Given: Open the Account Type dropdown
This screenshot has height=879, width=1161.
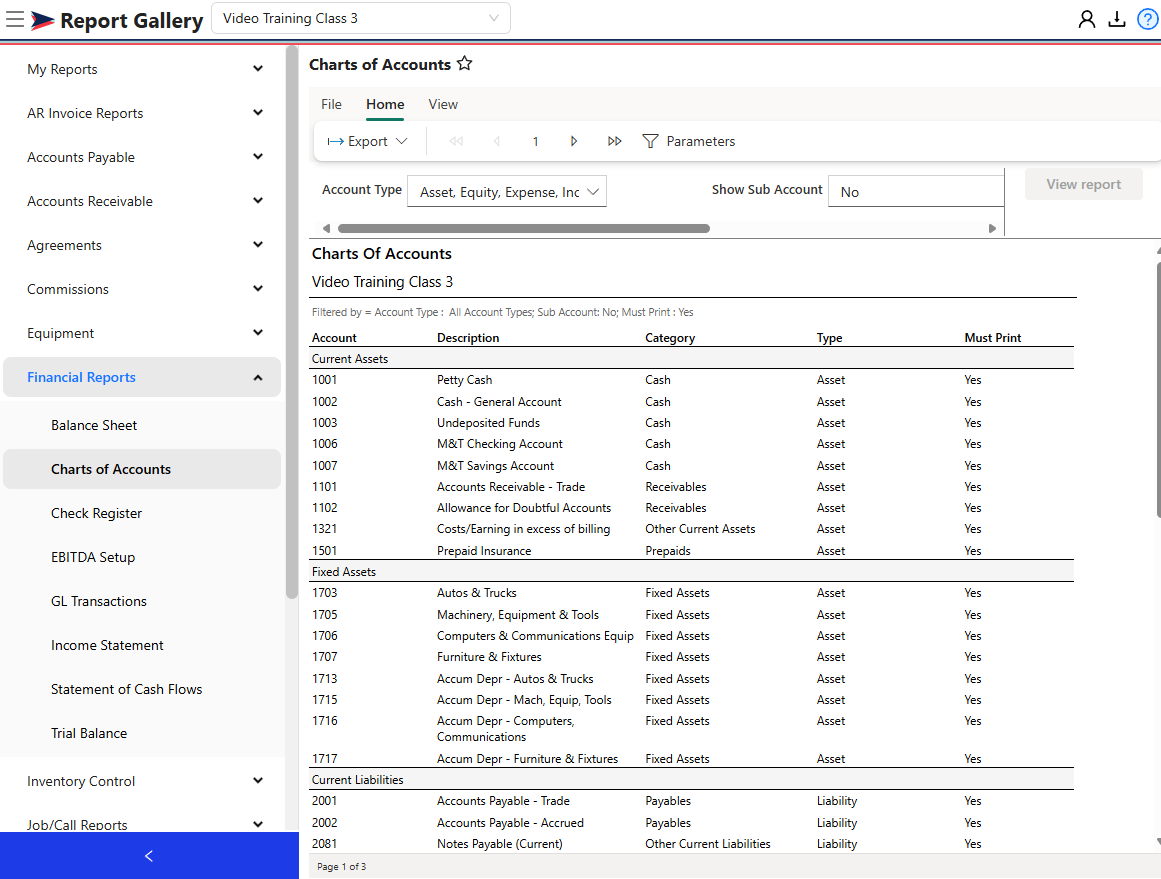Looking at the screenshot, I should click(507, 192).
